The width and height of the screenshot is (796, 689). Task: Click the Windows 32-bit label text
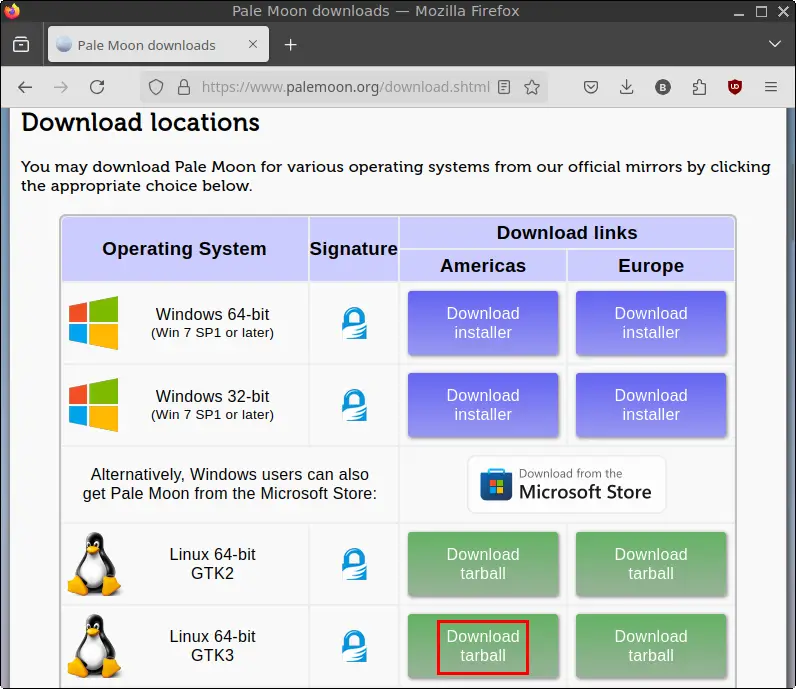coord(212,396)
